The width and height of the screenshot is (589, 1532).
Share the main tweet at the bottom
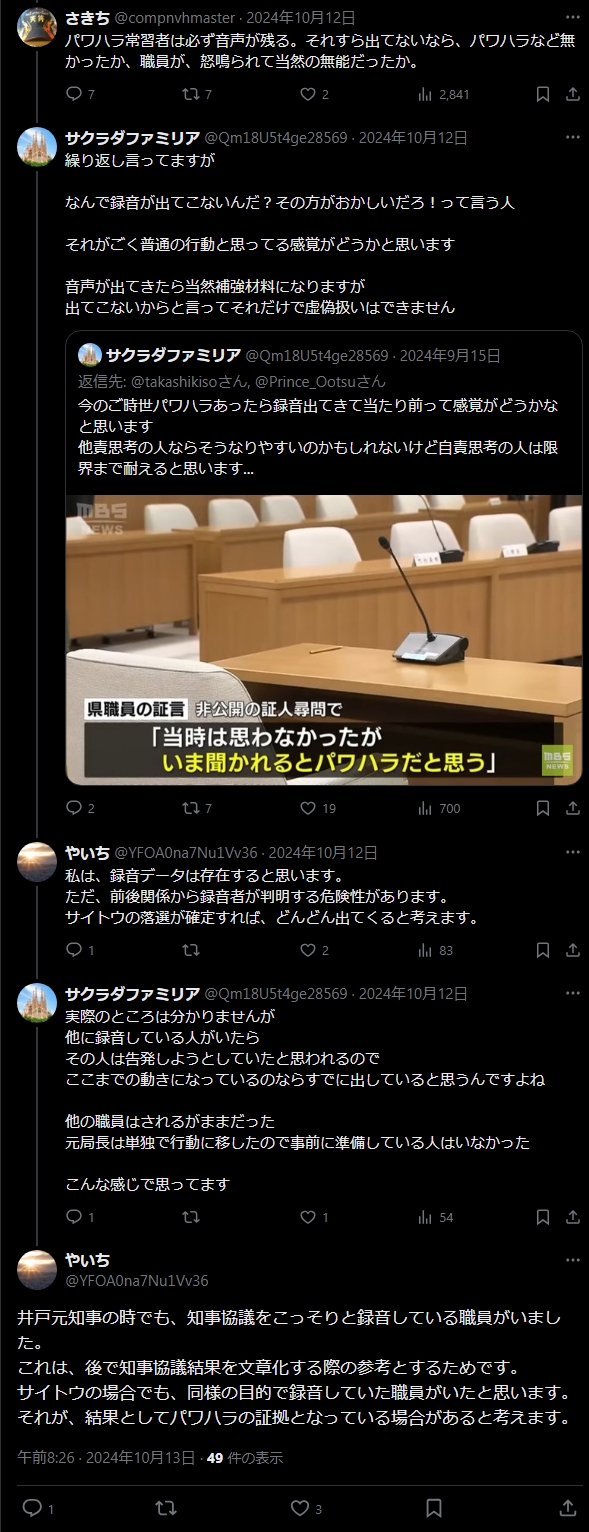pyautogui.click(x=567, y=1507)
